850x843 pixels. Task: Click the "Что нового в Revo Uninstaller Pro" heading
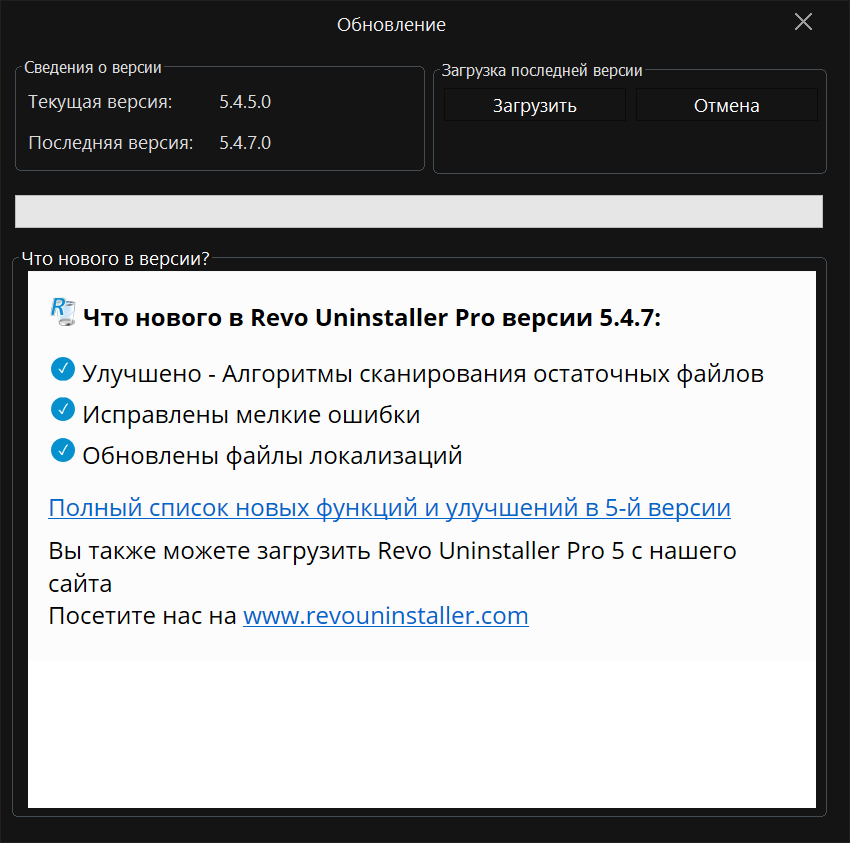point(372,318)
